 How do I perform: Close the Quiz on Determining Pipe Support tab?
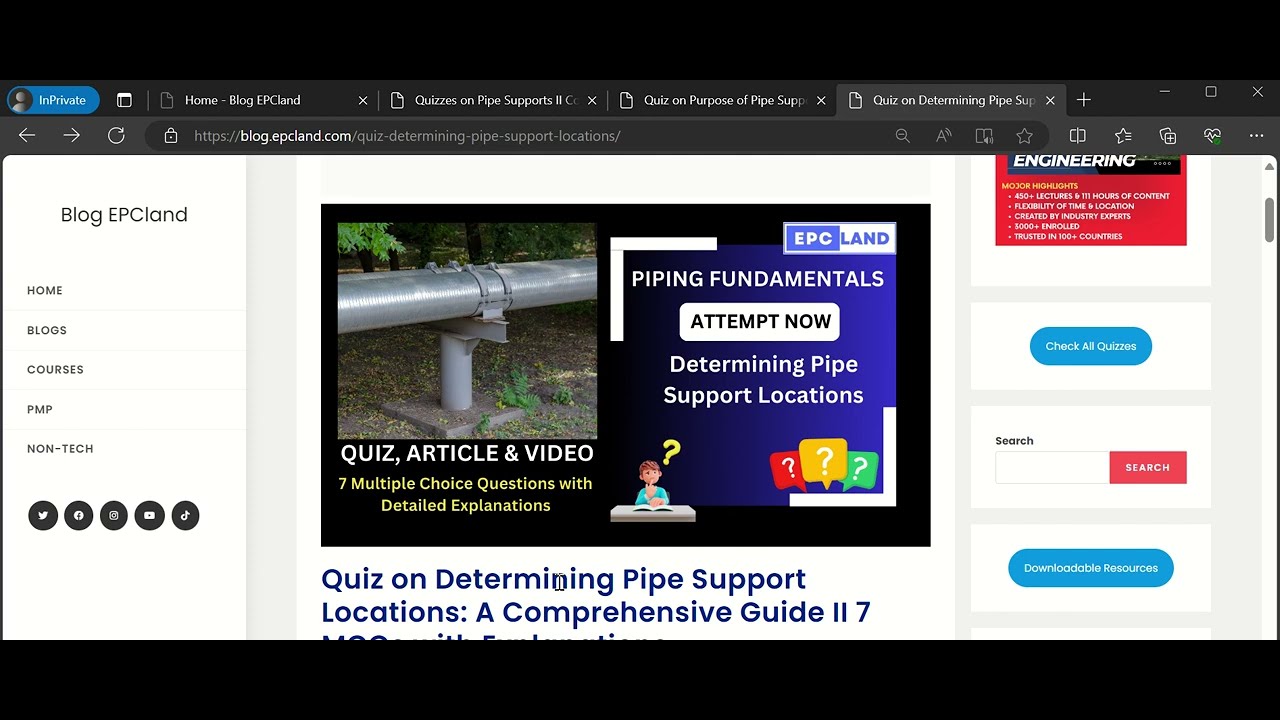tap(1050, 100)
